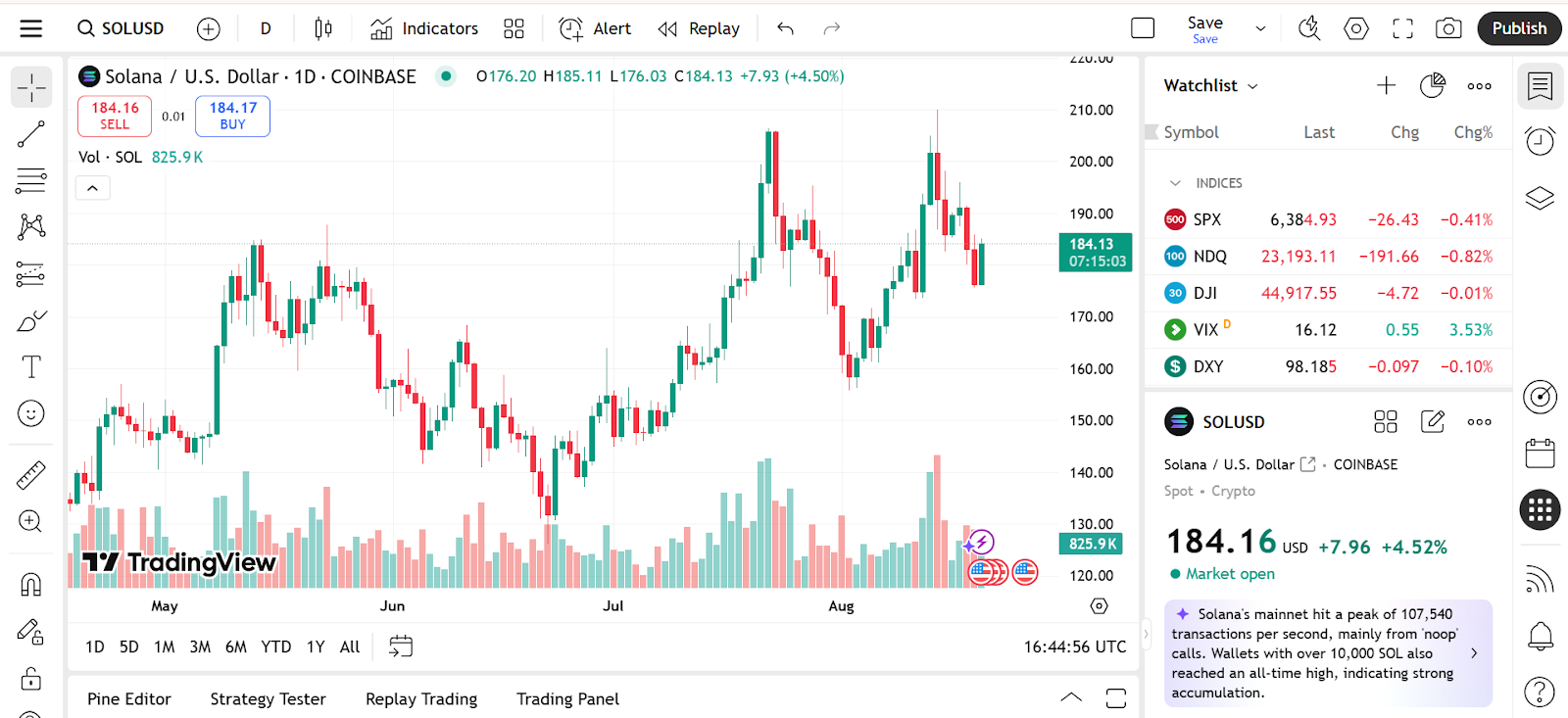Enter fullscreen mode

pyautogui.click(x=1402, y=28)
